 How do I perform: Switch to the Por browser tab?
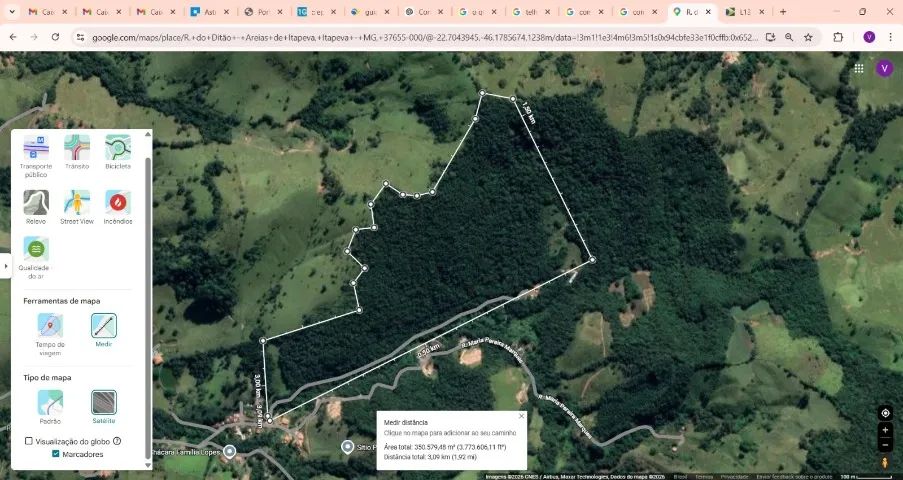click(264, 12)
